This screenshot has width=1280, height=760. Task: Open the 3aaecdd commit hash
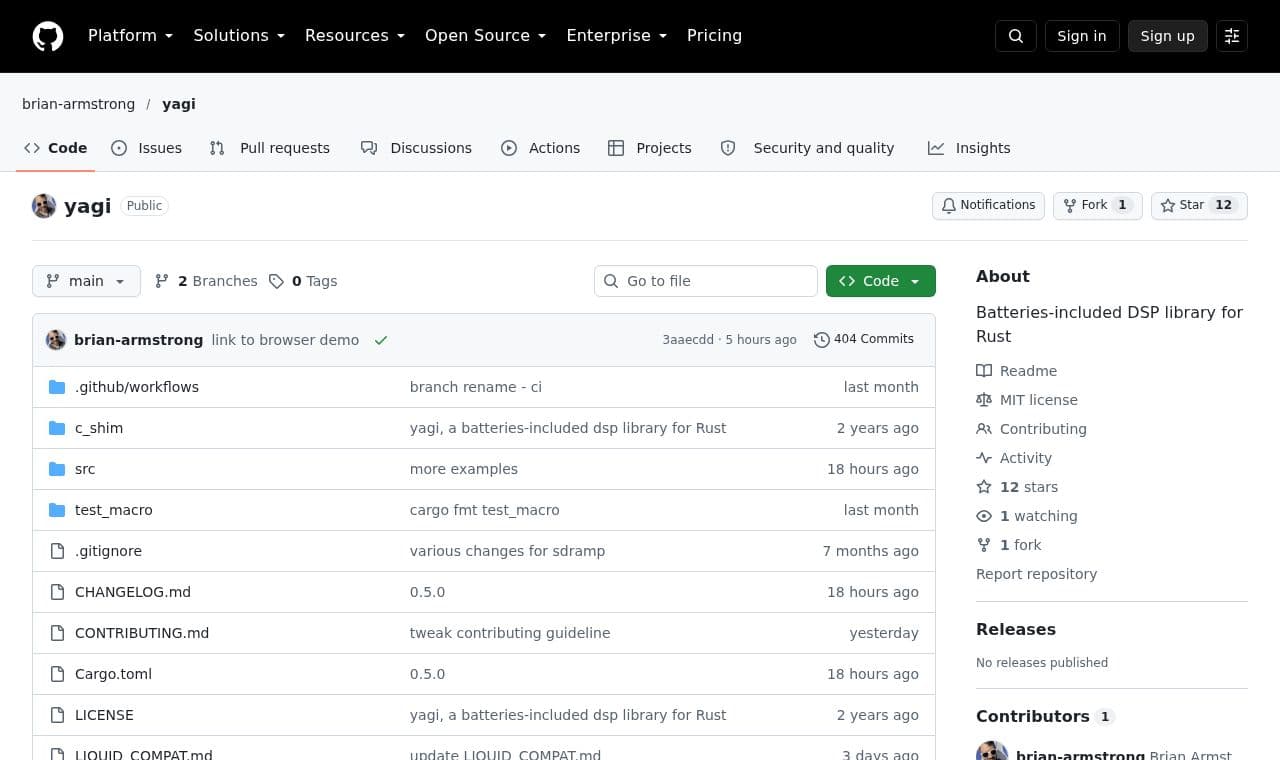[x=688, y=340]
